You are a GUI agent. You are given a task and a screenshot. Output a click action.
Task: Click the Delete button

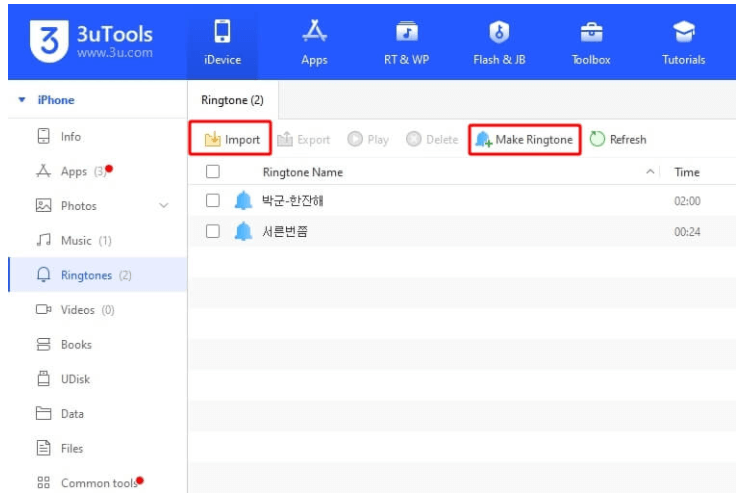coord(432,140)
